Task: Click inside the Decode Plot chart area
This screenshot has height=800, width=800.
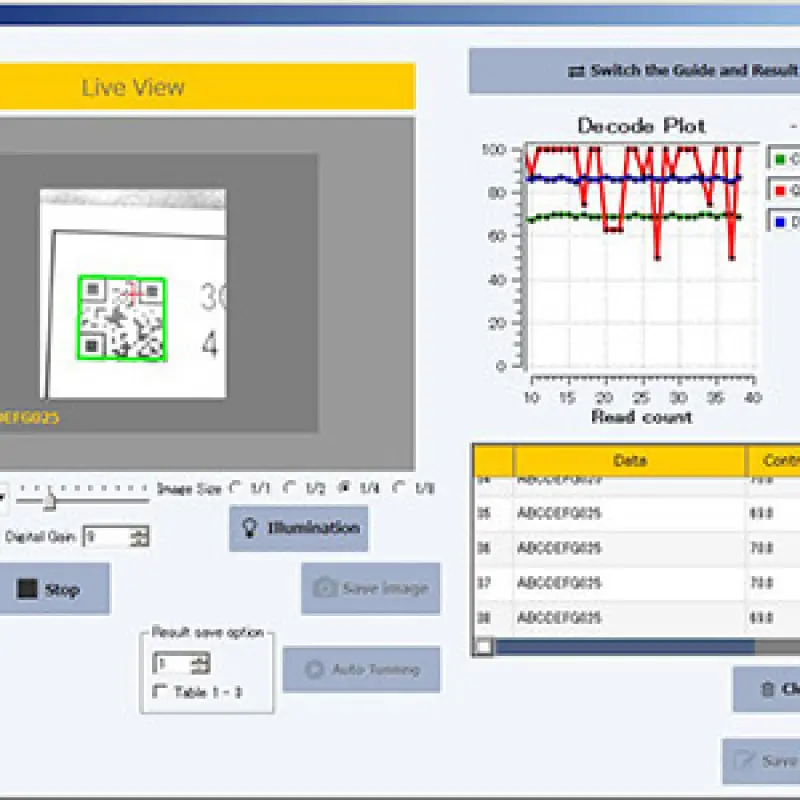Action: coord(642,257)
